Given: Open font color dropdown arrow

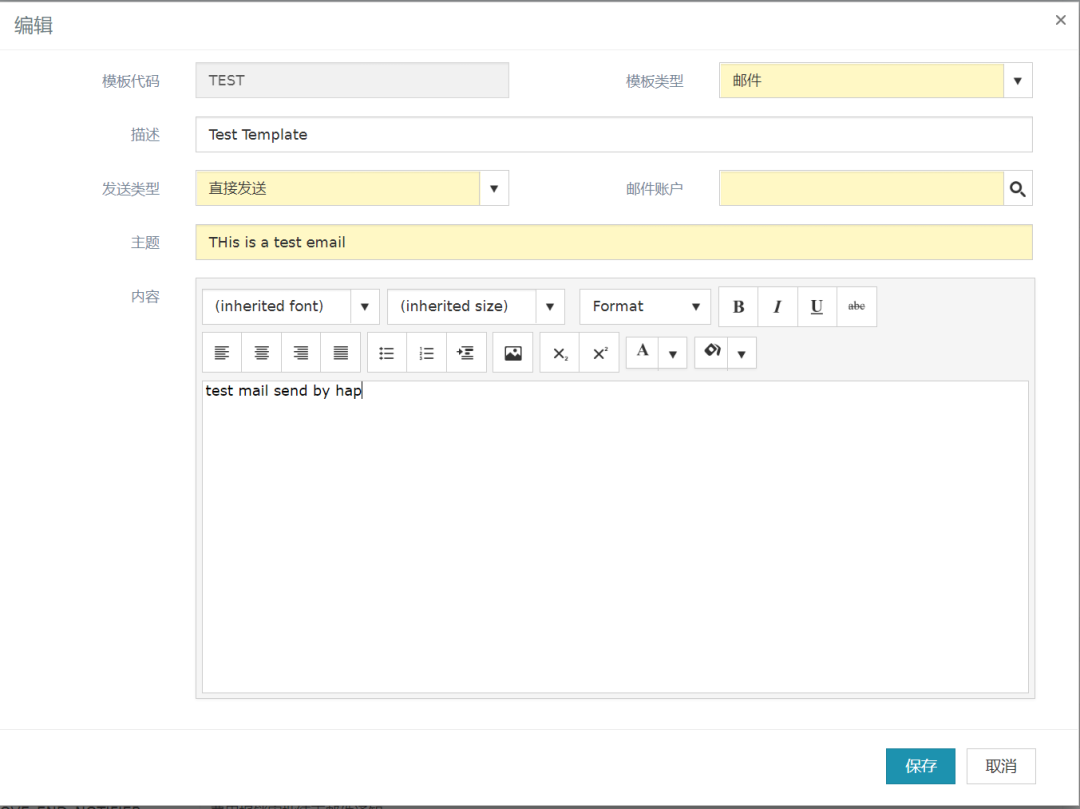Looking at the screenshot, I should click(x=673, y=354).
